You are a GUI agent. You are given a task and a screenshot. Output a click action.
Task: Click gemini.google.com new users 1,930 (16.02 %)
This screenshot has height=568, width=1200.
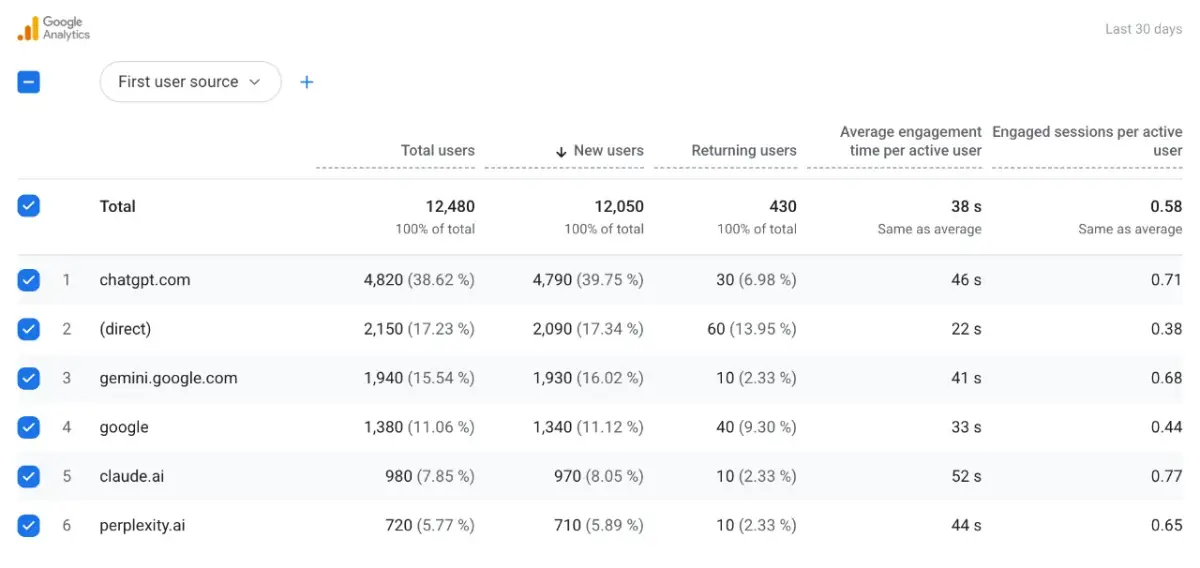click(588, 378)
